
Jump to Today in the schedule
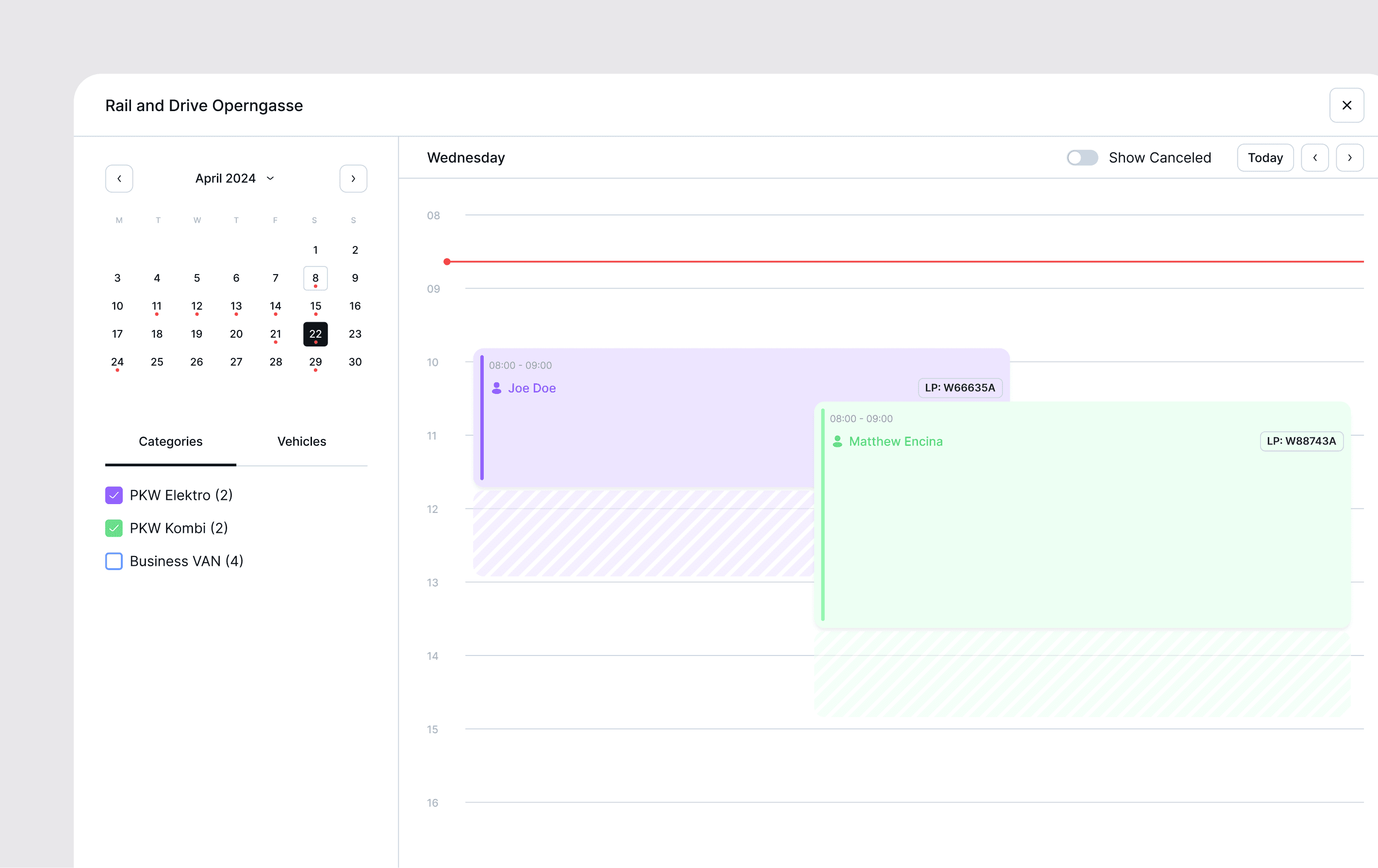click(x=1264, y=158)
